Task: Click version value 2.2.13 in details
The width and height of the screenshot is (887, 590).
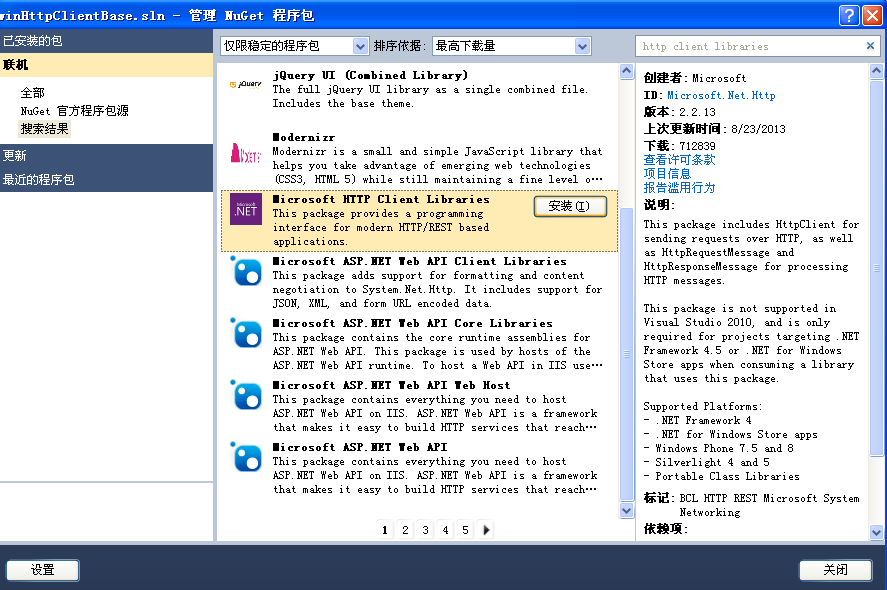Action: (697, 112)
